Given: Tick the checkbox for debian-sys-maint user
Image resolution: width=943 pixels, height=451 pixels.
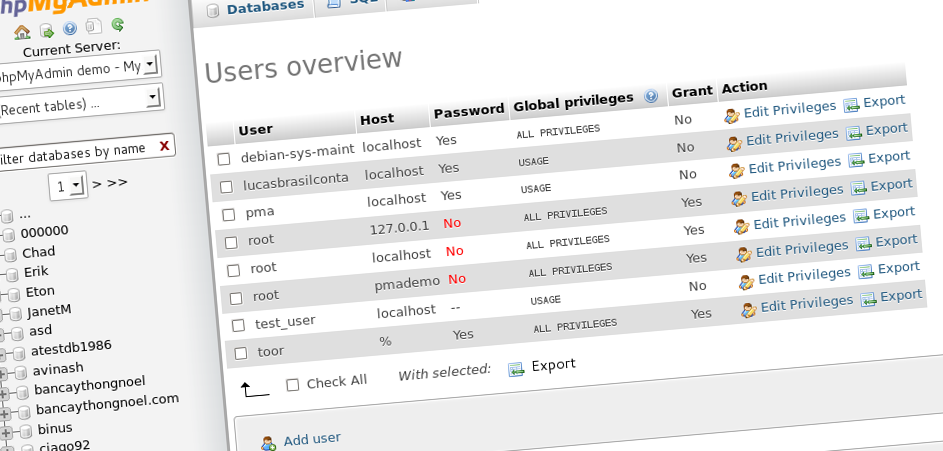Looking at the screenshot, I should coord(224,158).
